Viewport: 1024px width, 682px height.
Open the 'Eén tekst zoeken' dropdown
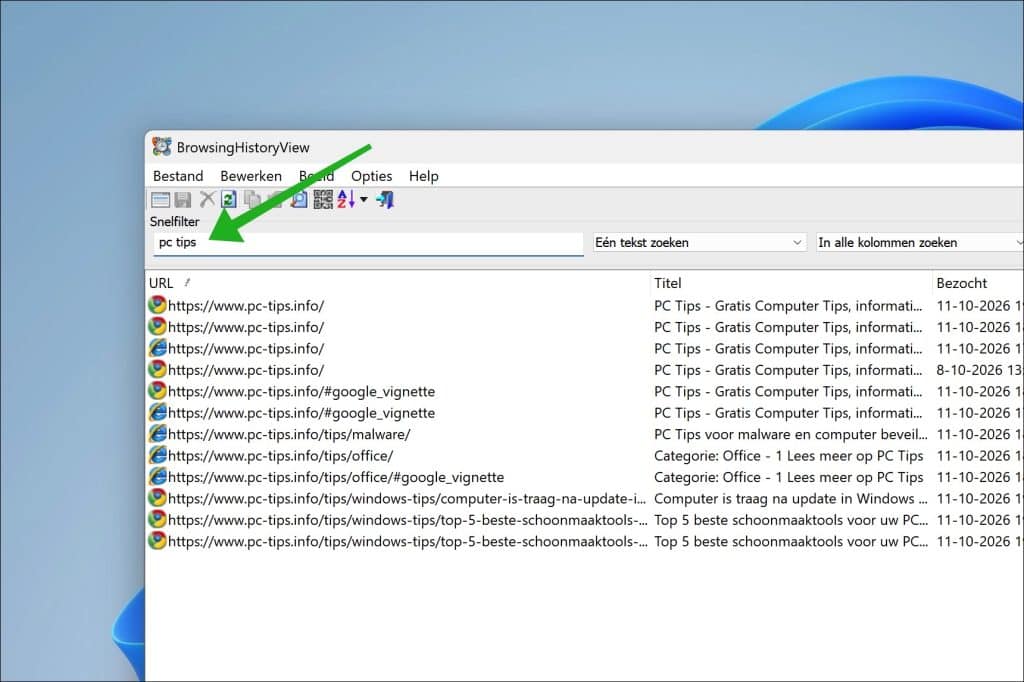point(699,243)
